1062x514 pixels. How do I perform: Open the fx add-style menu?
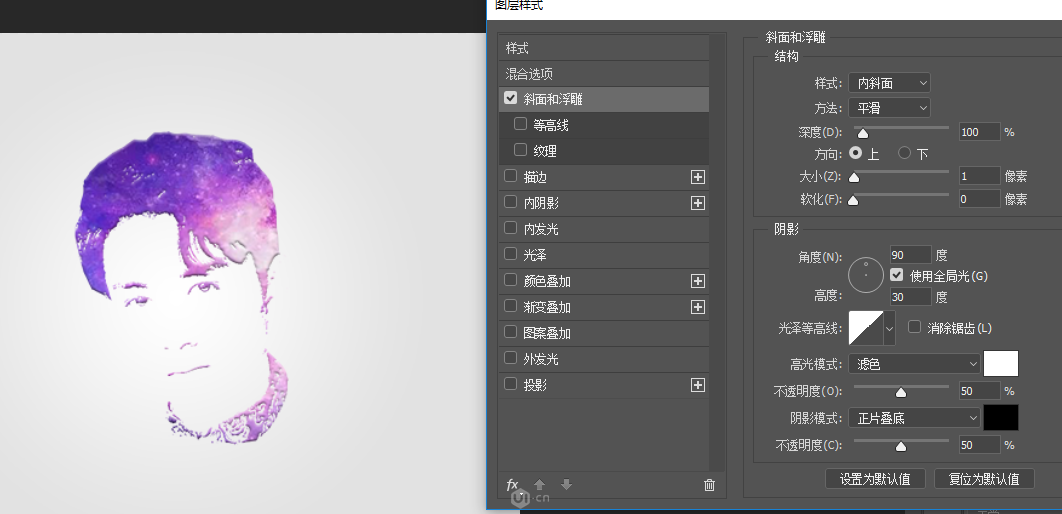(512, 485)
